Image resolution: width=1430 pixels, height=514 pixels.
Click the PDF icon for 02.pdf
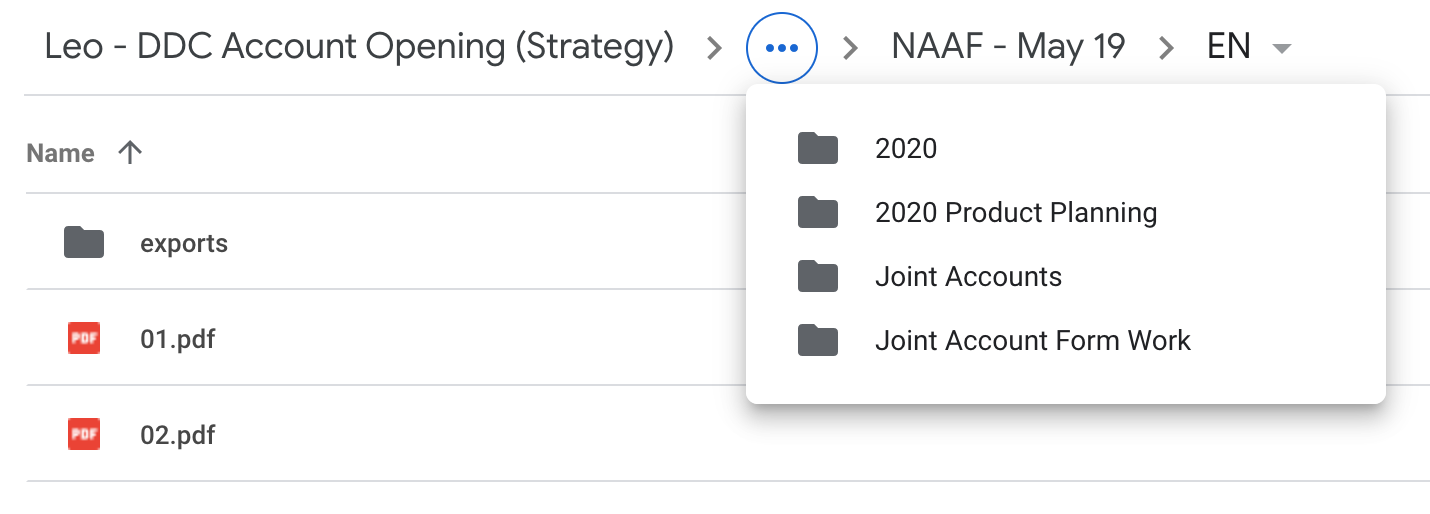[x=84, y=435]
